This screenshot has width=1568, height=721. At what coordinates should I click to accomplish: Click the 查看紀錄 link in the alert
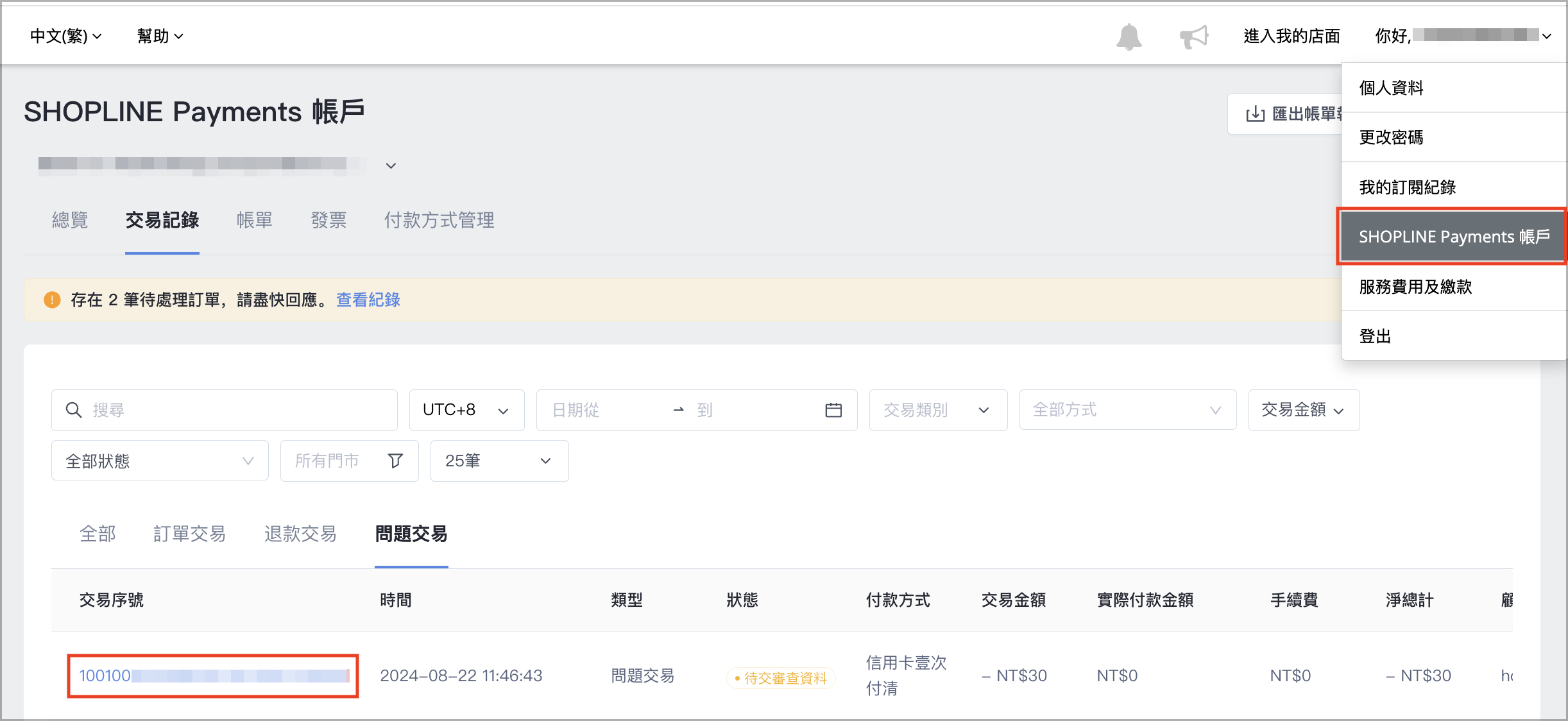click(368, 300)
